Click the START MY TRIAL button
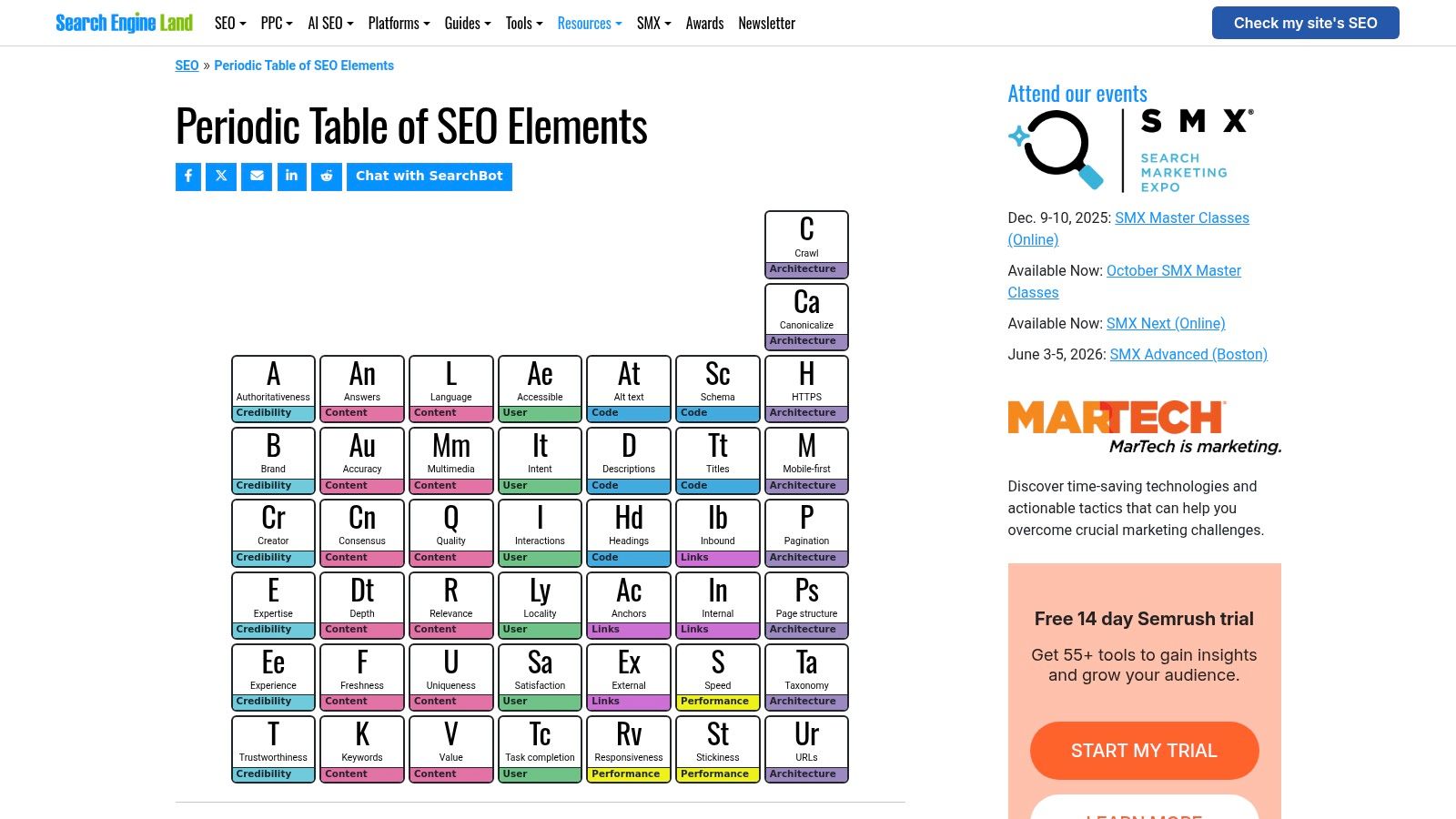 (1144, 750)
